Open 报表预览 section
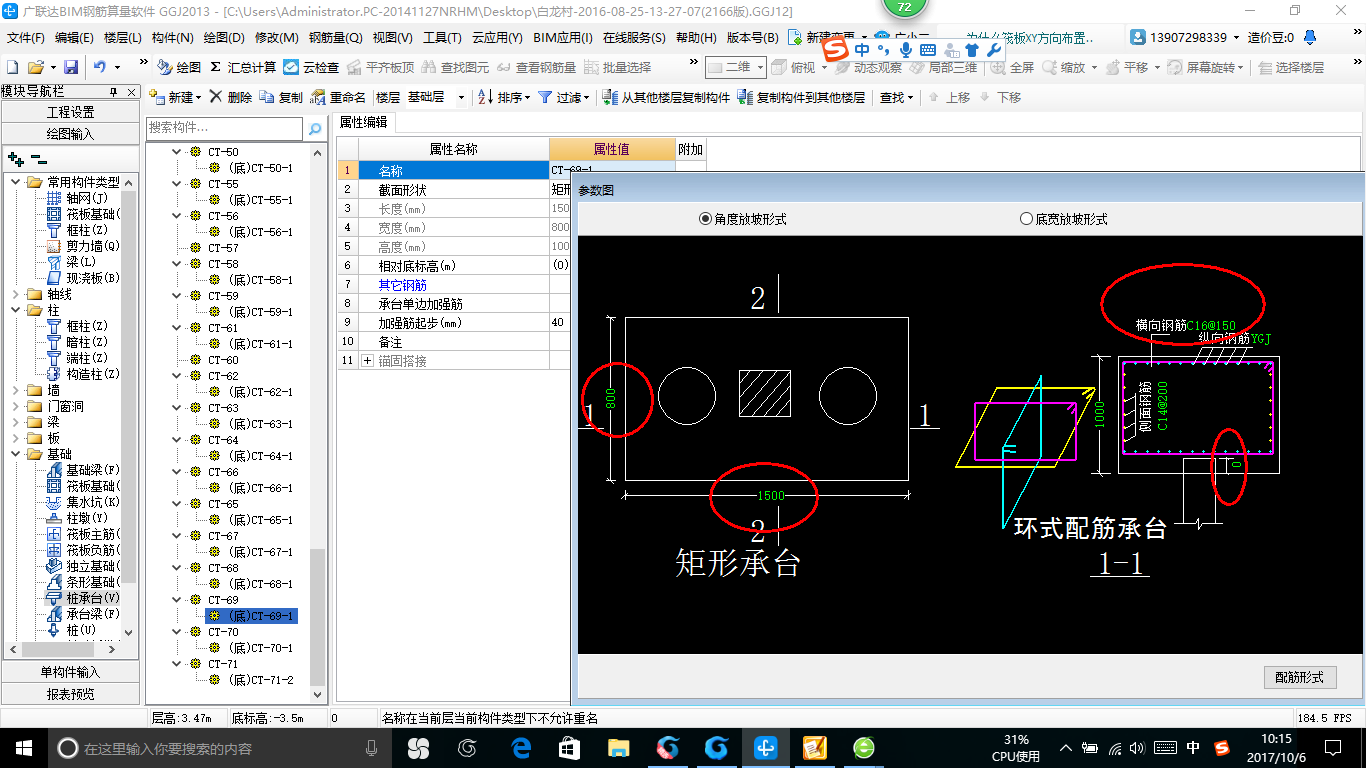 71,693
